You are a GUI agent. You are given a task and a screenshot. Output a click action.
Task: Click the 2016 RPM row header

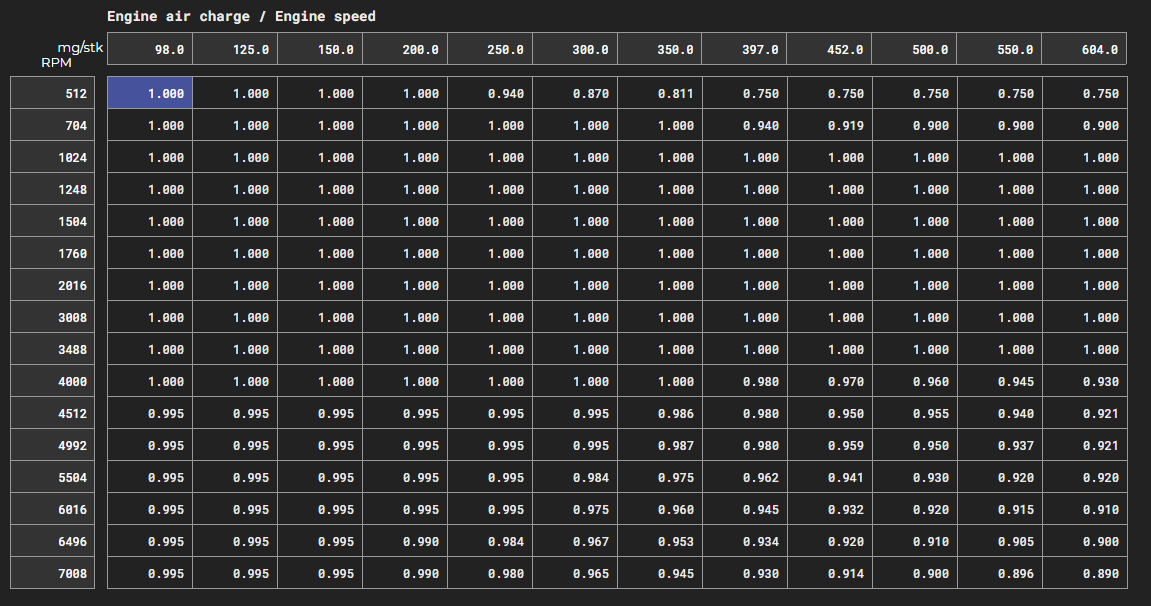coord(53,285)
